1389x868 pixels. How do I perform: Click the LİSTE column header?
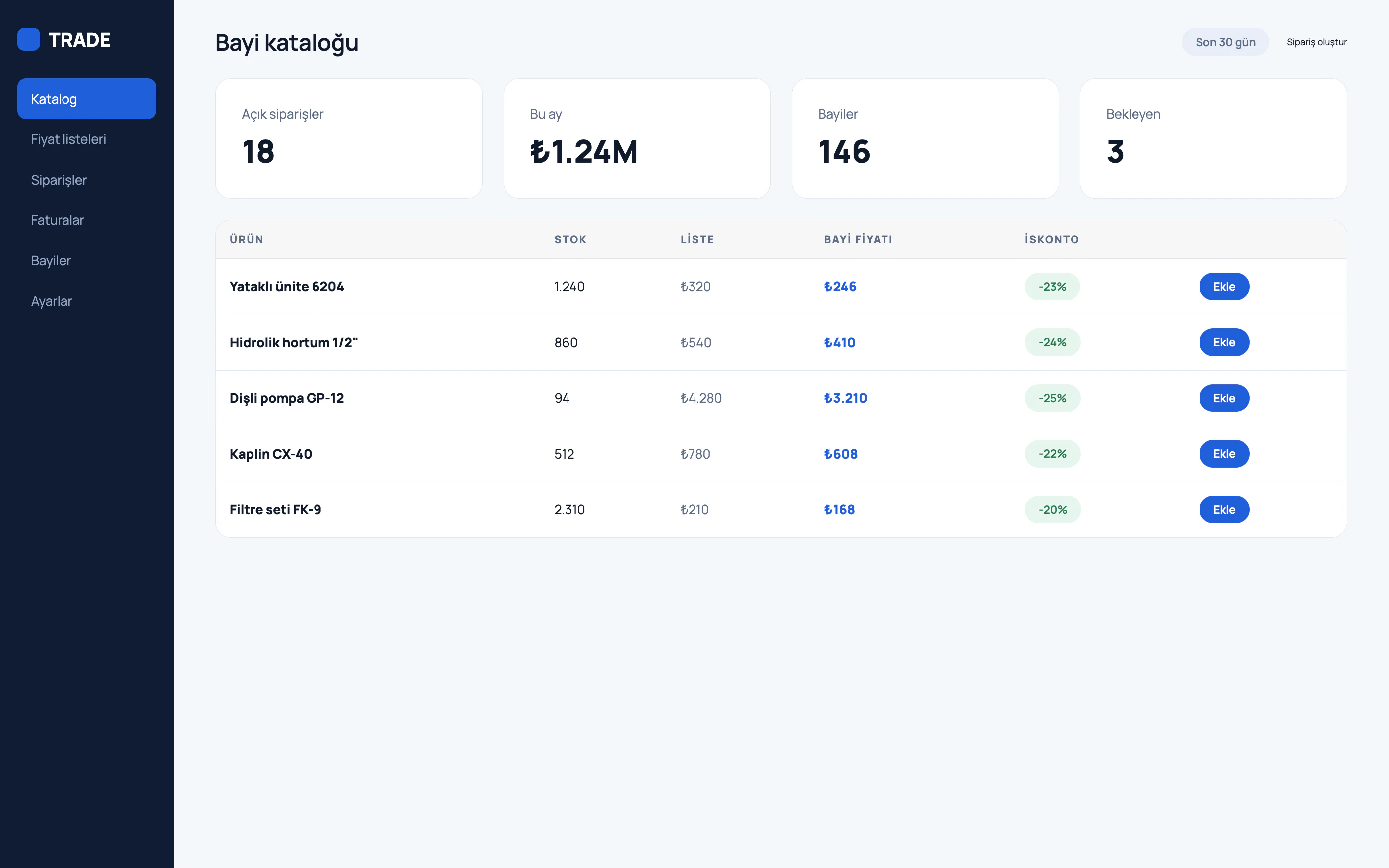point(697,240)
